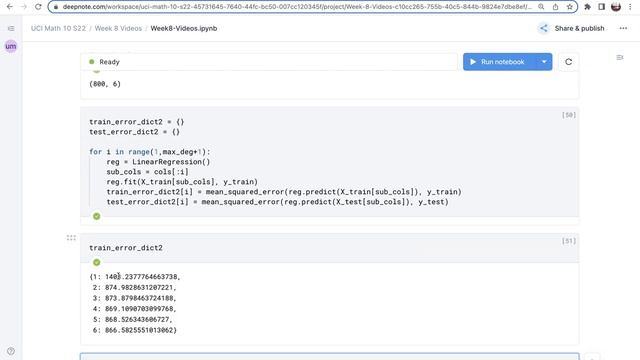640x360 pixels.
Task: Go back in browser history
Action: tap(9, 7)
